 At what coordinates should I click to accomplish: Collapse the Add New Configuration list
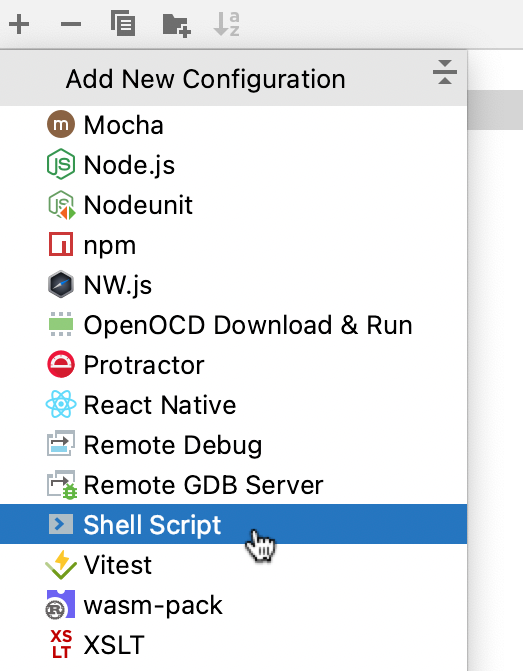(445, 72)
